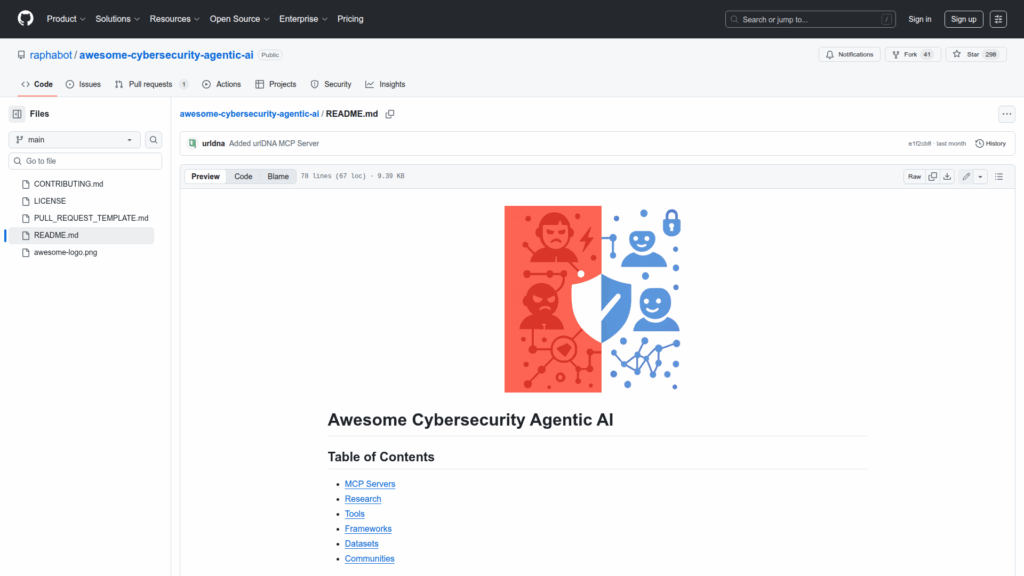1024x576 pixels.
Task: Copy raw file contents icon
Action: pyautogui.click(x=932, y=177)
